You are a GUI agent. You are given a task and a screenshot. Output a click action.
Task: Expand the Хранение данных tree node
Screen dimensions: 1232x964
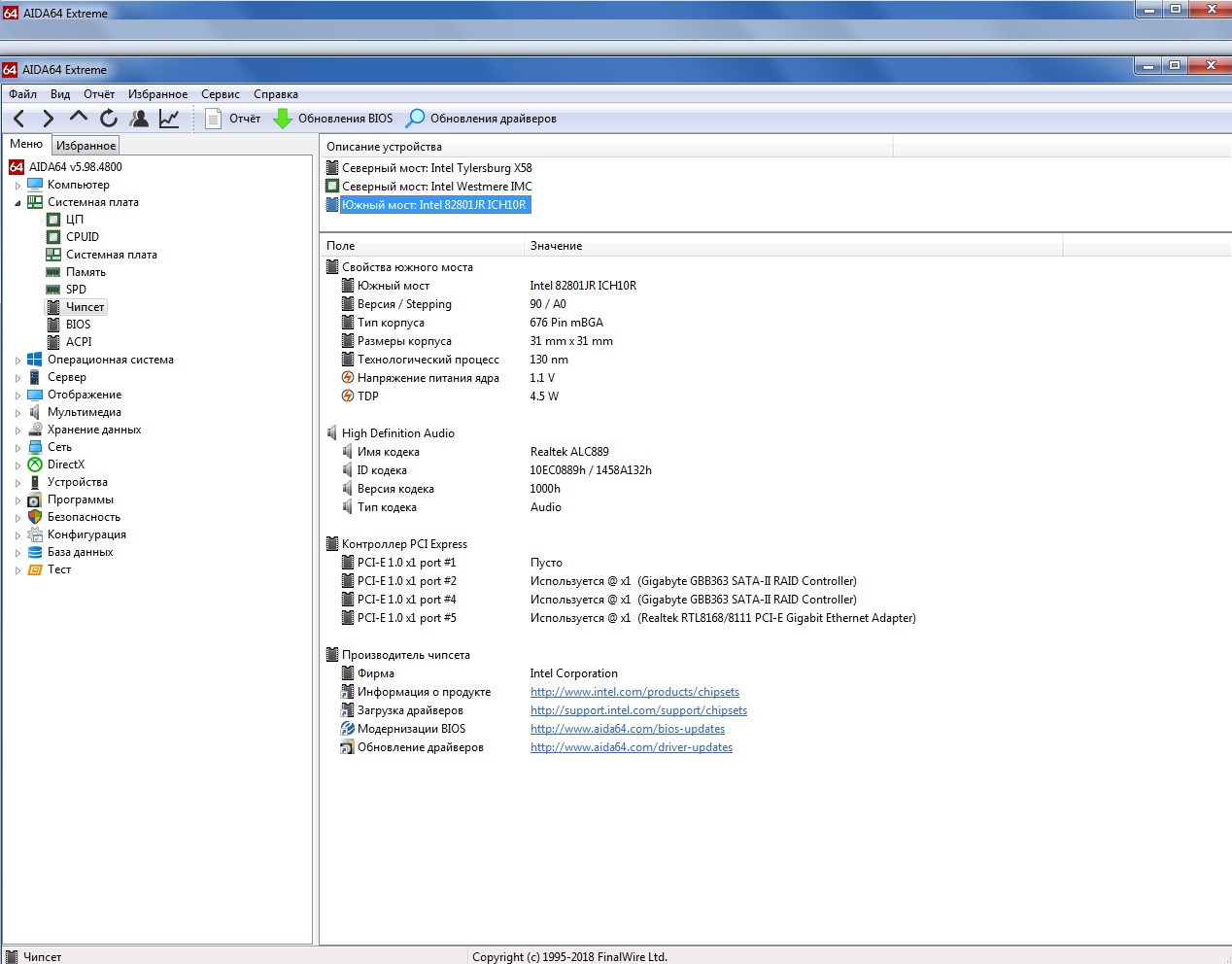coord(17,430)
